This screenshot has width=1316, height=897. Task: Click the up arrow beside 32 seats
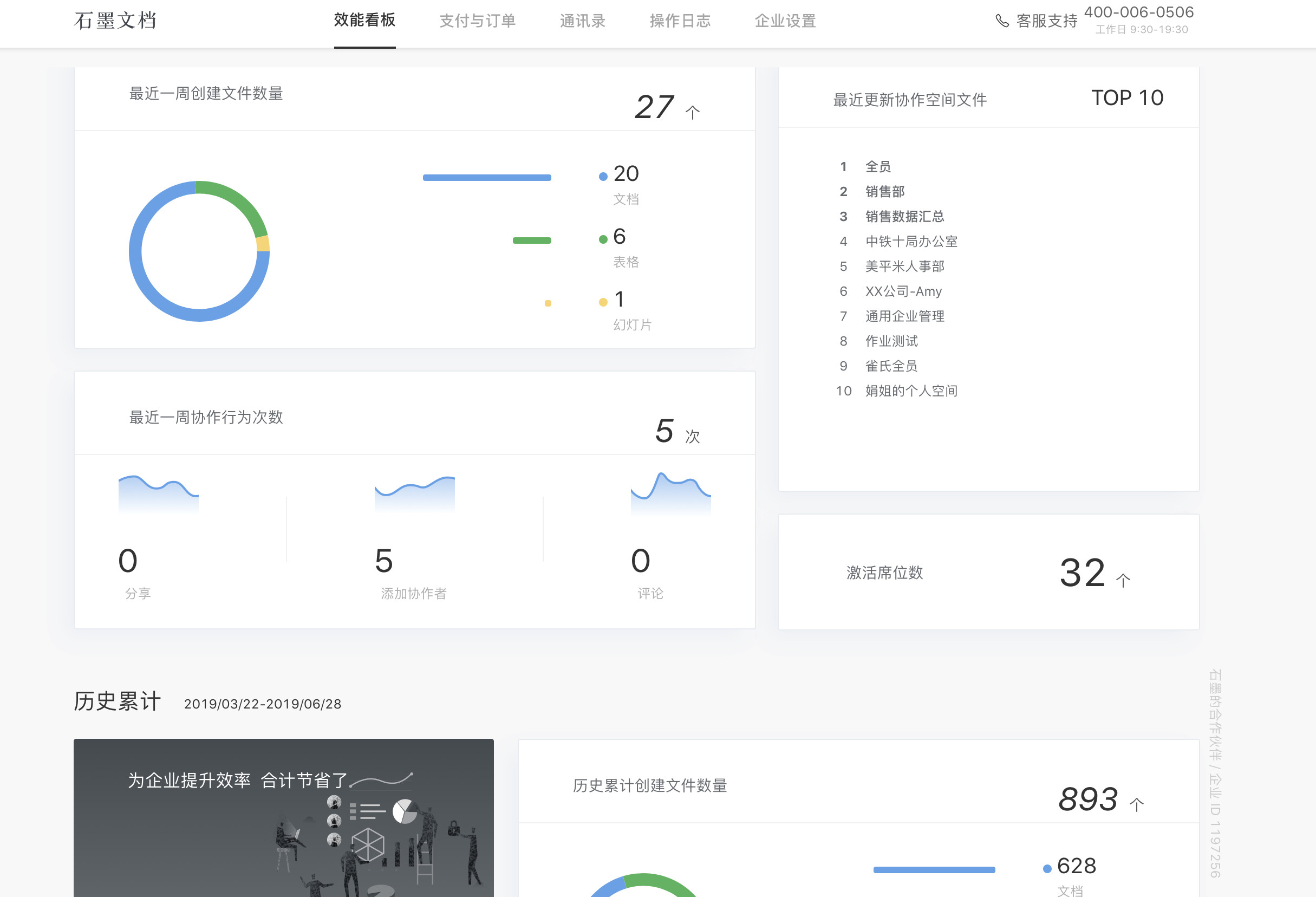tap(1123, 580)
